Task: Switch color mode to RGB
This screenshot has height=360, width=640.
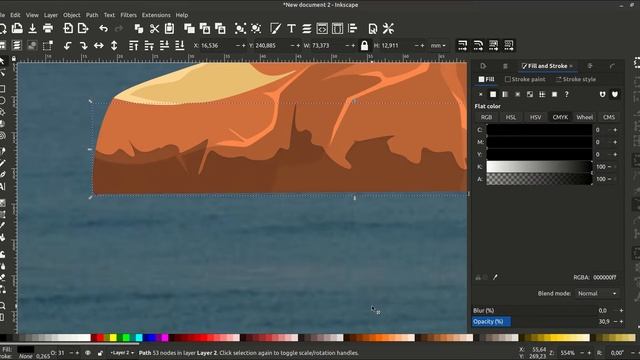Action: click(487, 117)
